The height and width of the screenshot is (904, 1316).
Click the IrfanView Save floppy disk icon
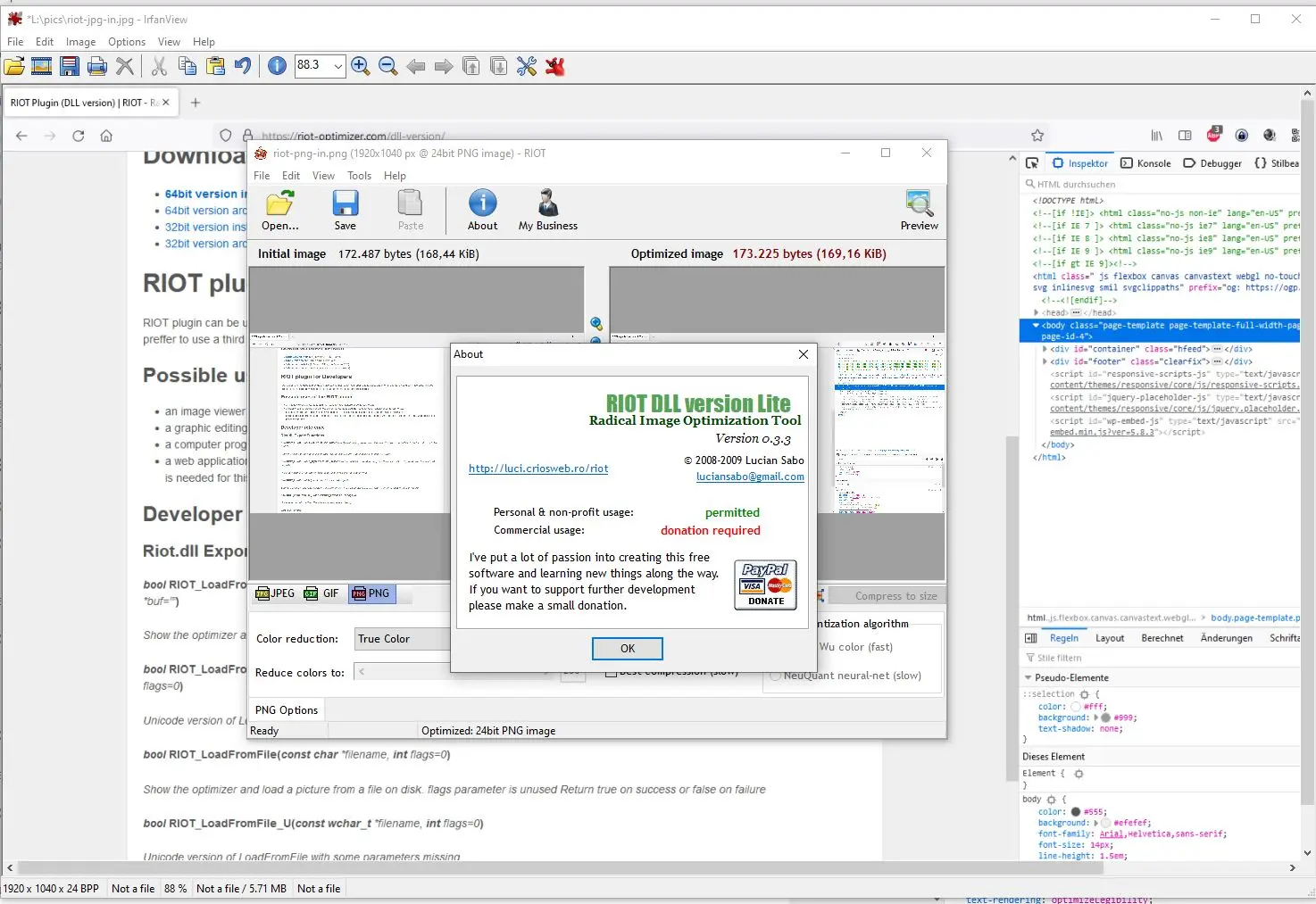tap(70, 66)
